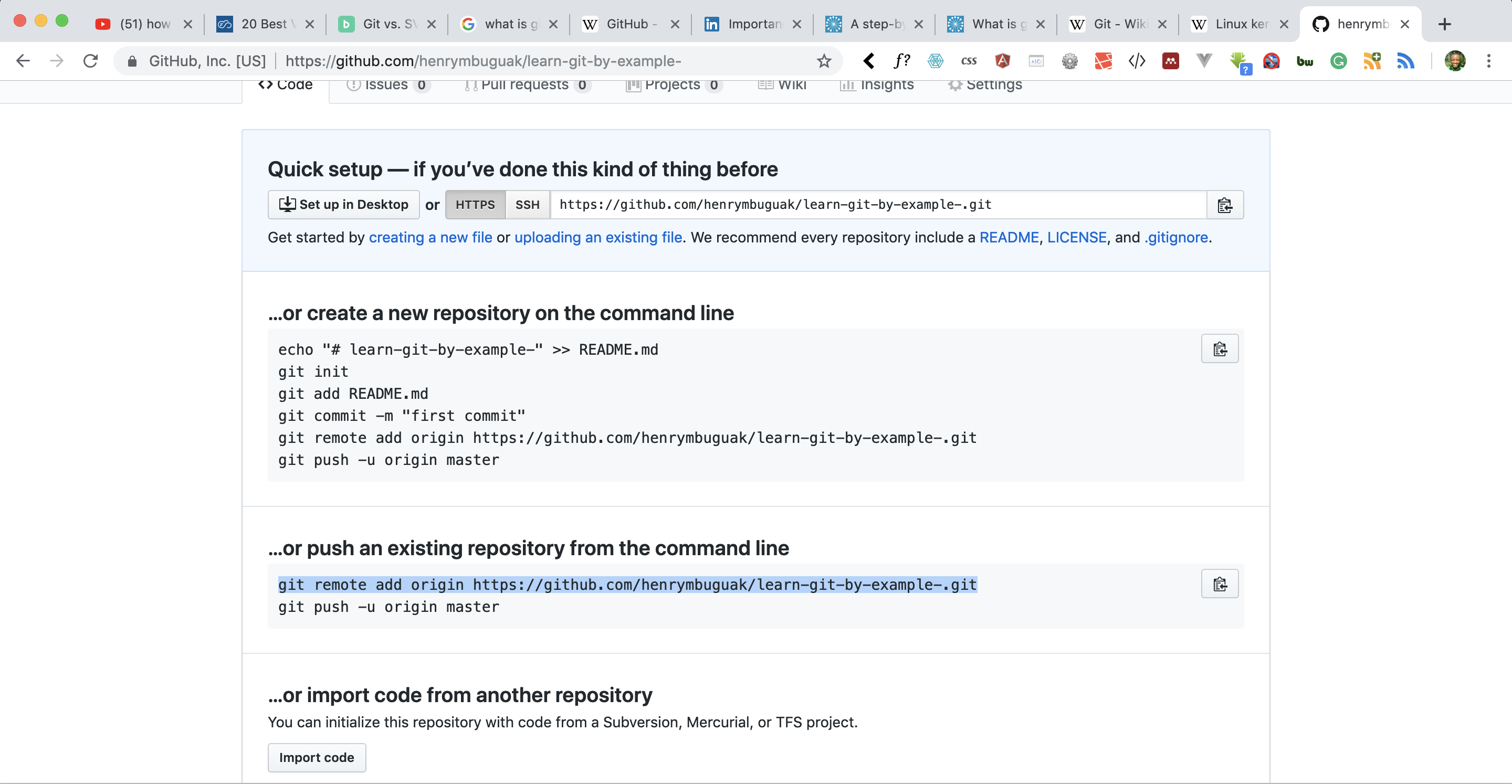Open the bw extension icon
The height and width of the screenshot is (784, 1512).
1305,61
